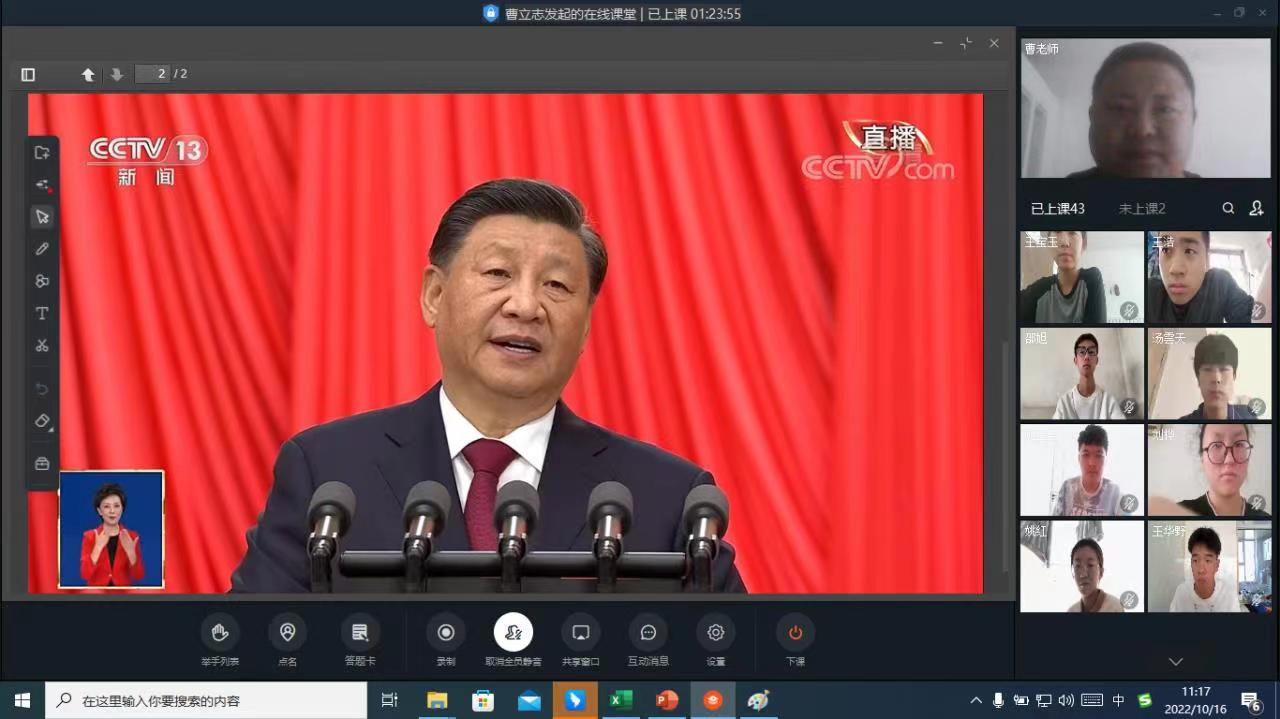This screenshot has width=1280, height=719.
Task: Switch to the 已上课43 tab
Action: click(1057, 208)
